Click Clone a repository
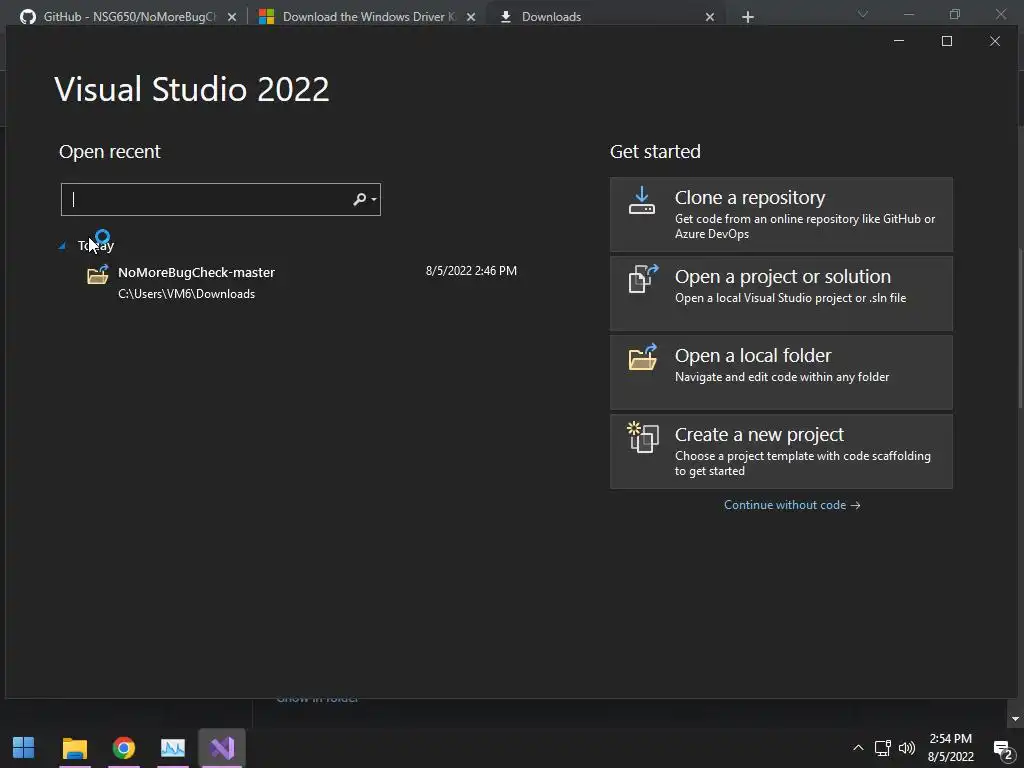 tap(781, 214)
